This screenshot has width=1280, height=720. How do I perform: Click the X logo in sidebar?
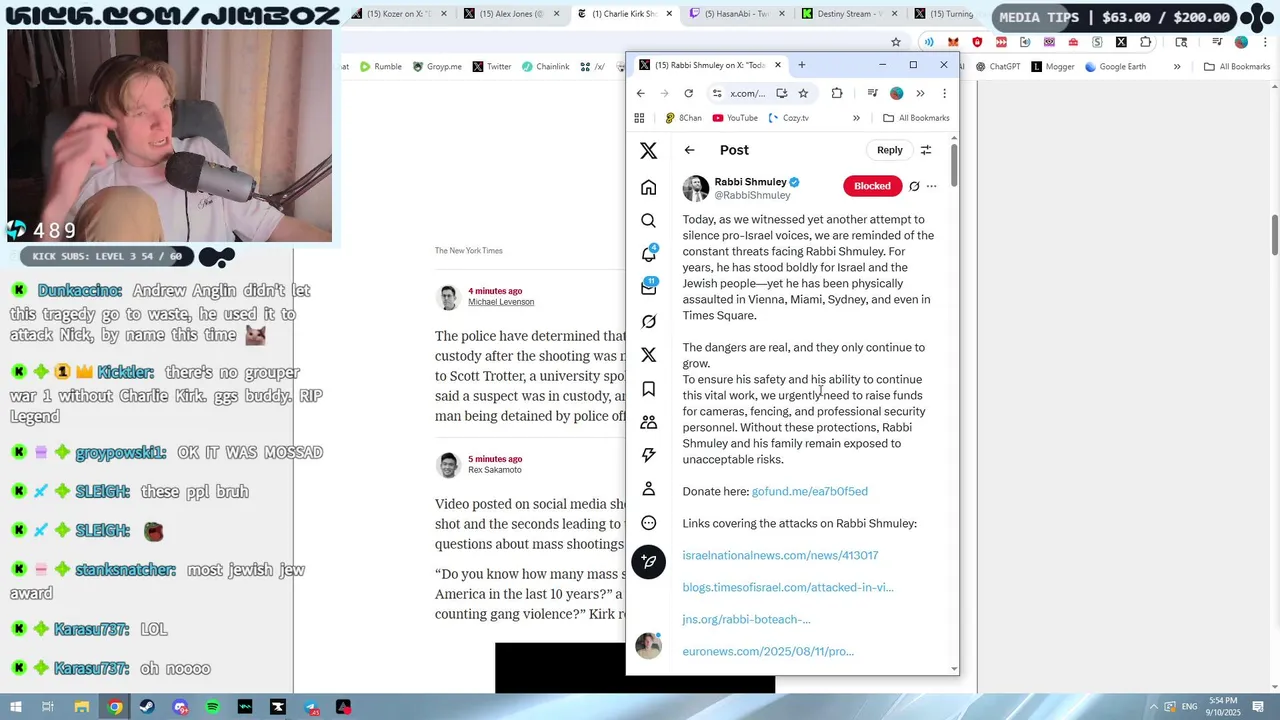pyautogui.click(x=648, y=151)
